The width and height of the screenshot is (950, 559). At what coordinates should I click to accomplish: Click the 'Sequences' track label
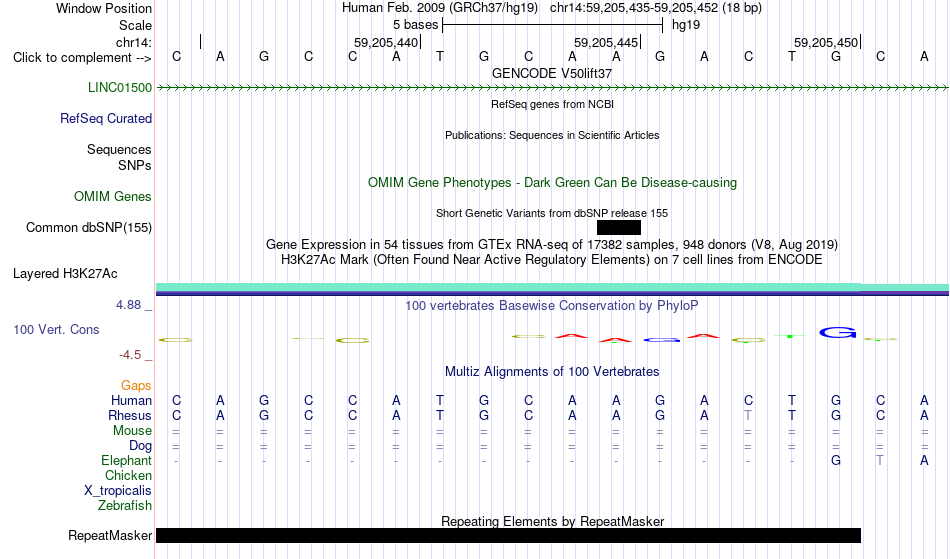119,150
